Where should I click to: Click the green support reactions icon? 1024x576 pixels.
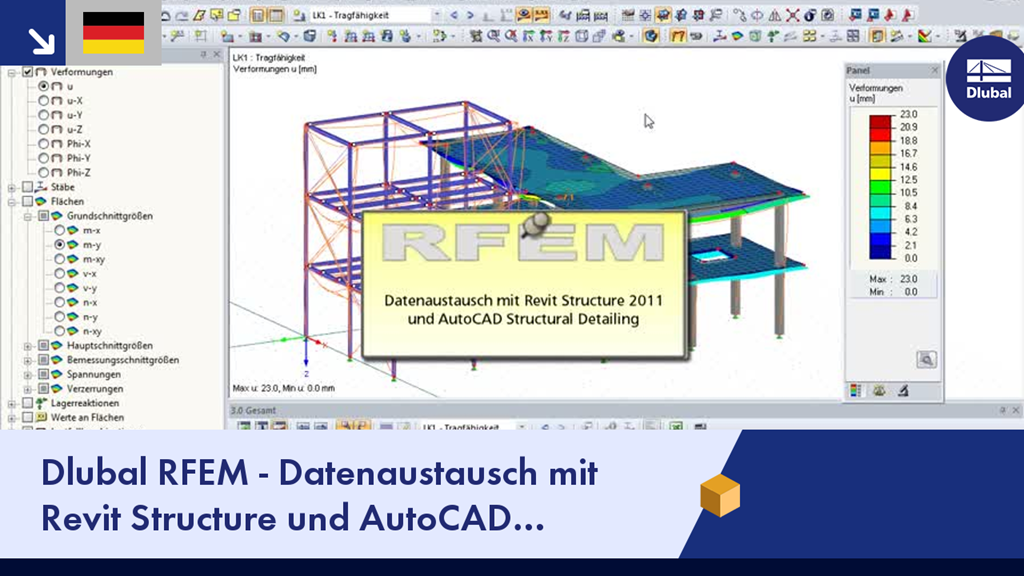(773, 37)
